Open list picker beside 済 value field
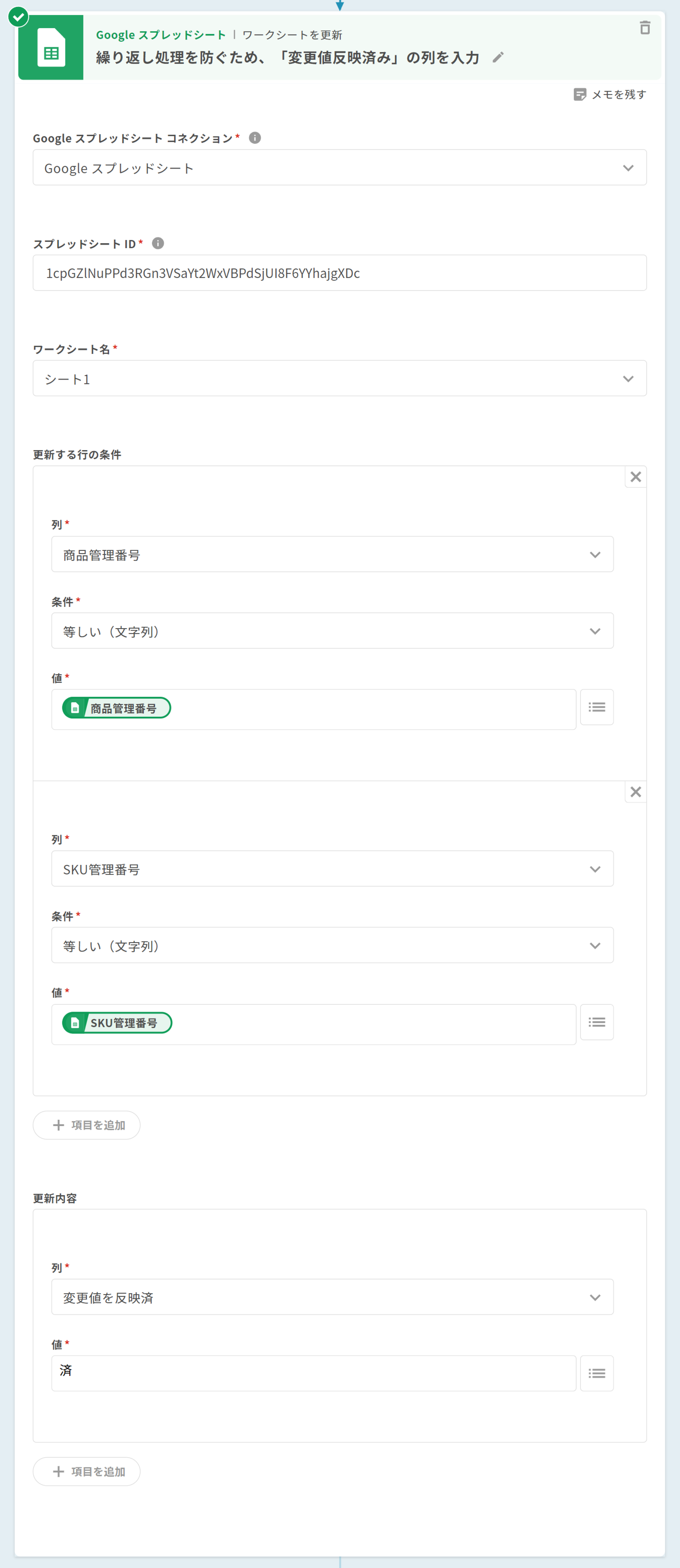The image size is (680, 1568). 596,1373
